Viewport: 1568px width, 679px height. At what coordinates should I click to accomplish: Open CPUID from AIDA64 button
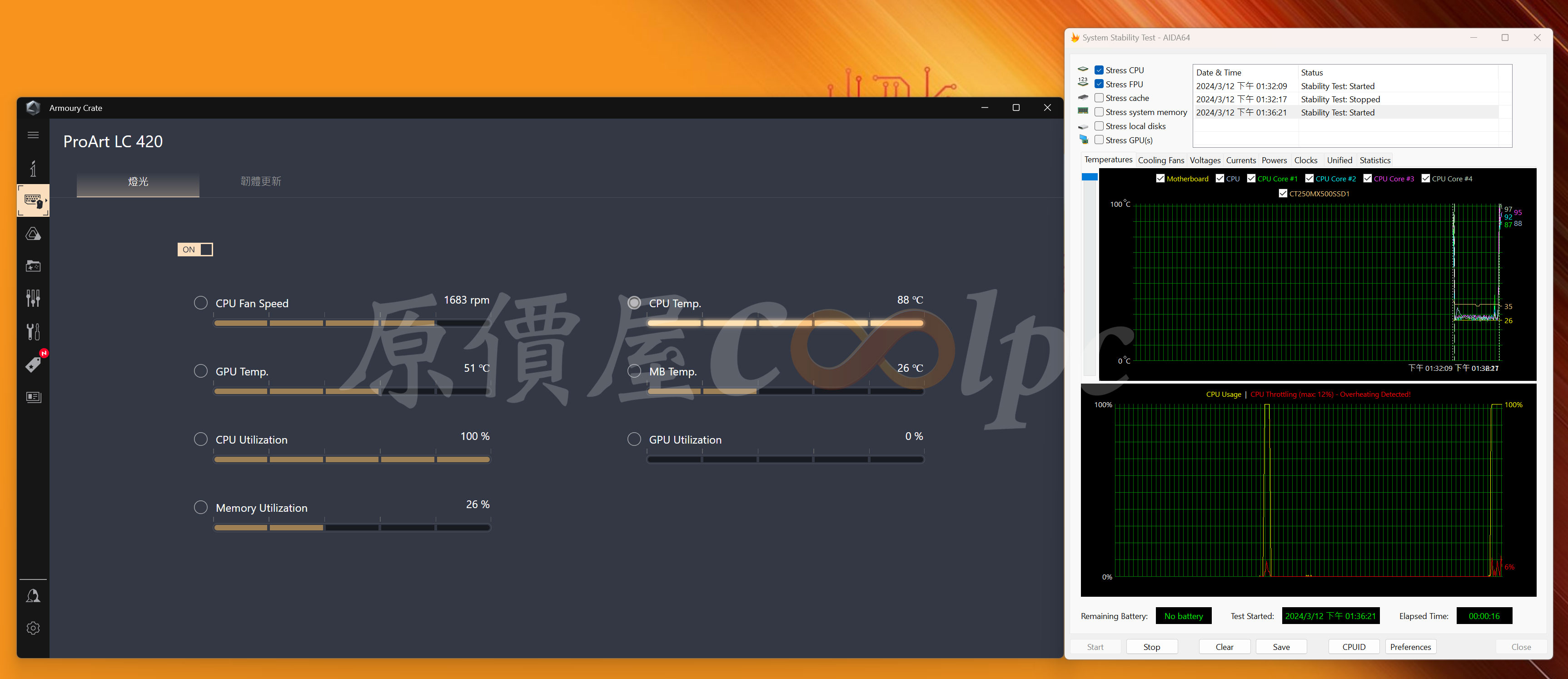tap(1354, 647)
